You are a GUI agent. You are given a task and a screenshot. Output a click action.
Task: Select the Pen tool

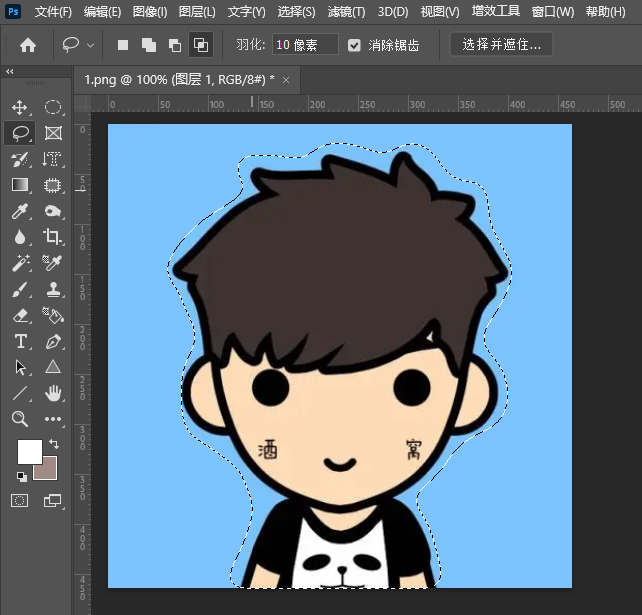pos(53,341)
